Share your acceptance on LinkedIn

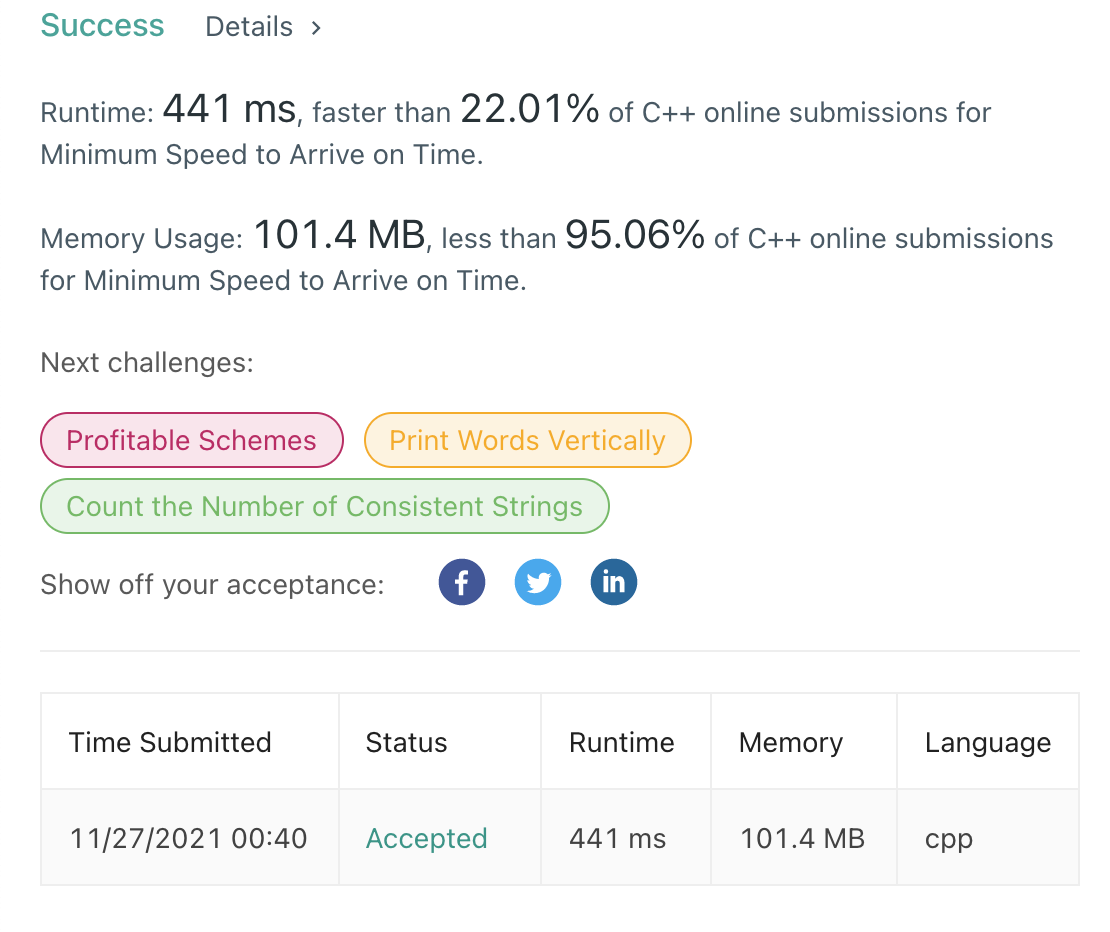(614, 582)
